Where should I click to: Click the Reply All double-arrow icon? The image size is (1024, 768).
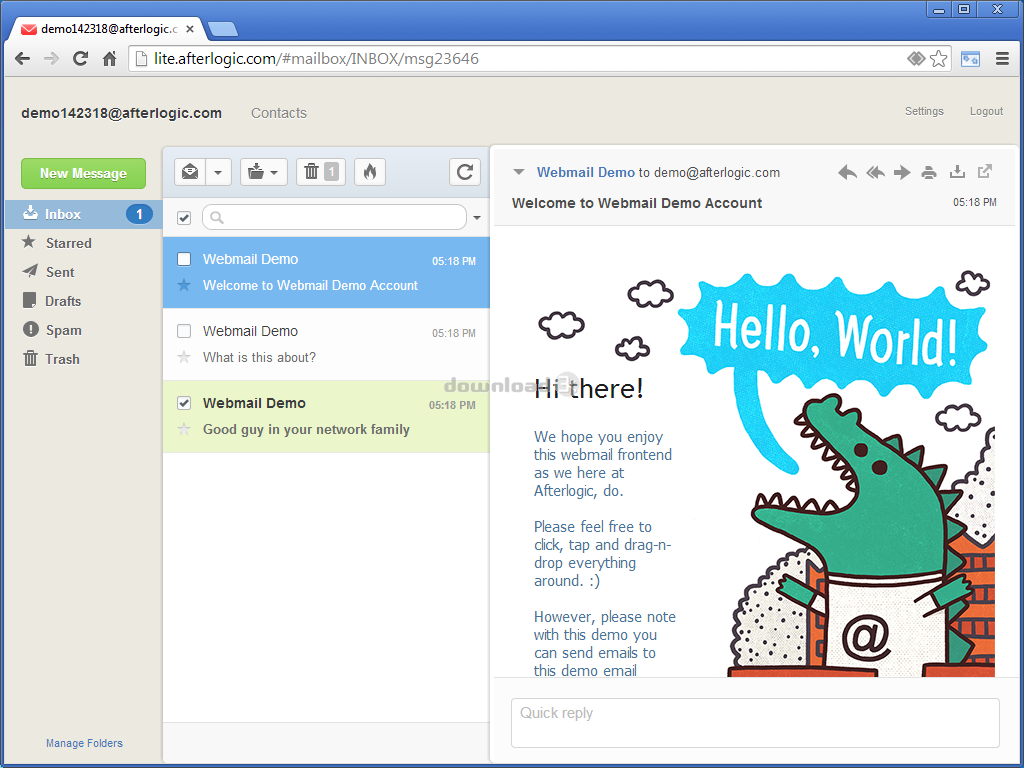point(875,172)
